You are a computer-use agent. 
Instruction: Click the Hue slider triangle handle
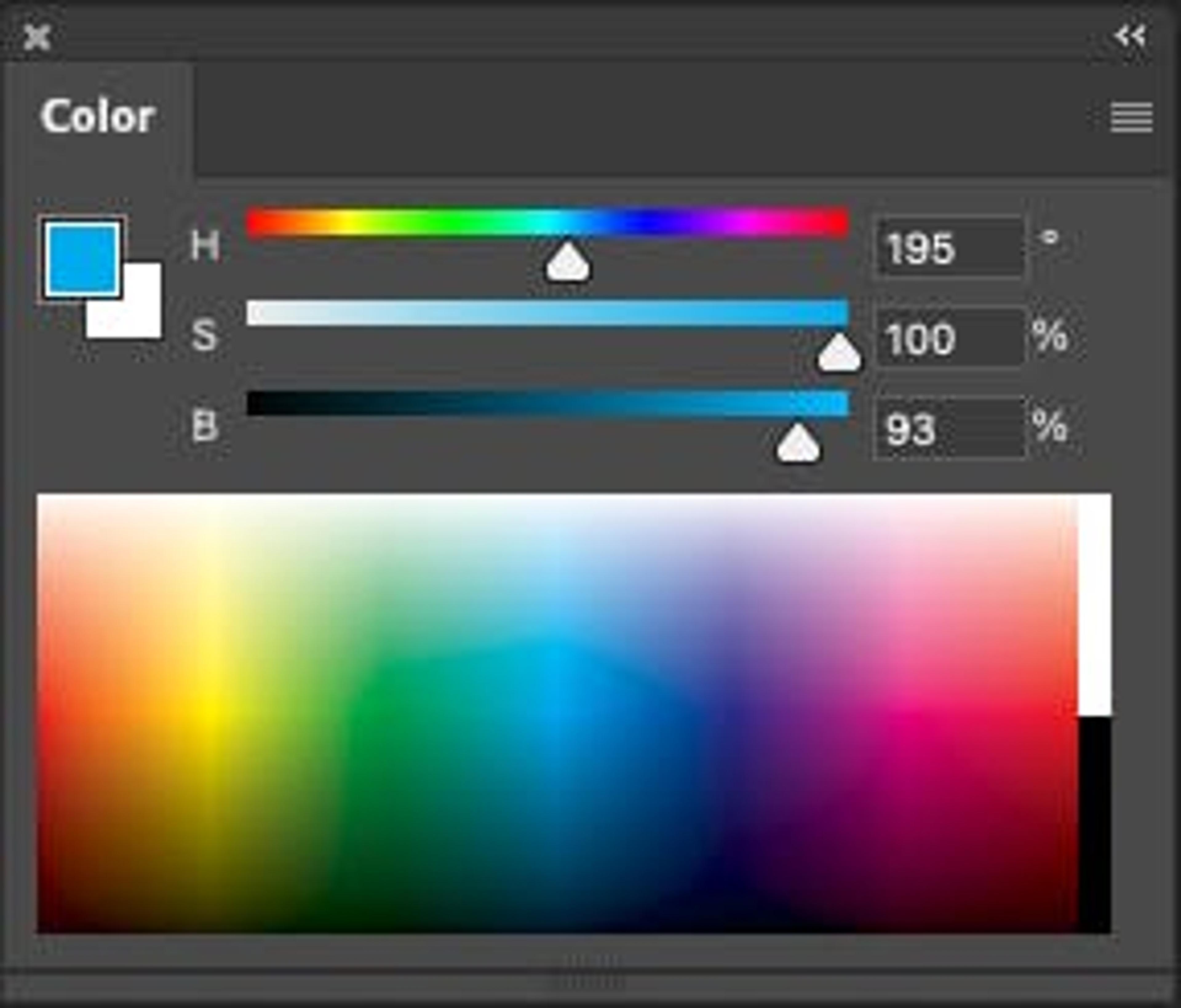pyautogui.click(x=568, y=262)
